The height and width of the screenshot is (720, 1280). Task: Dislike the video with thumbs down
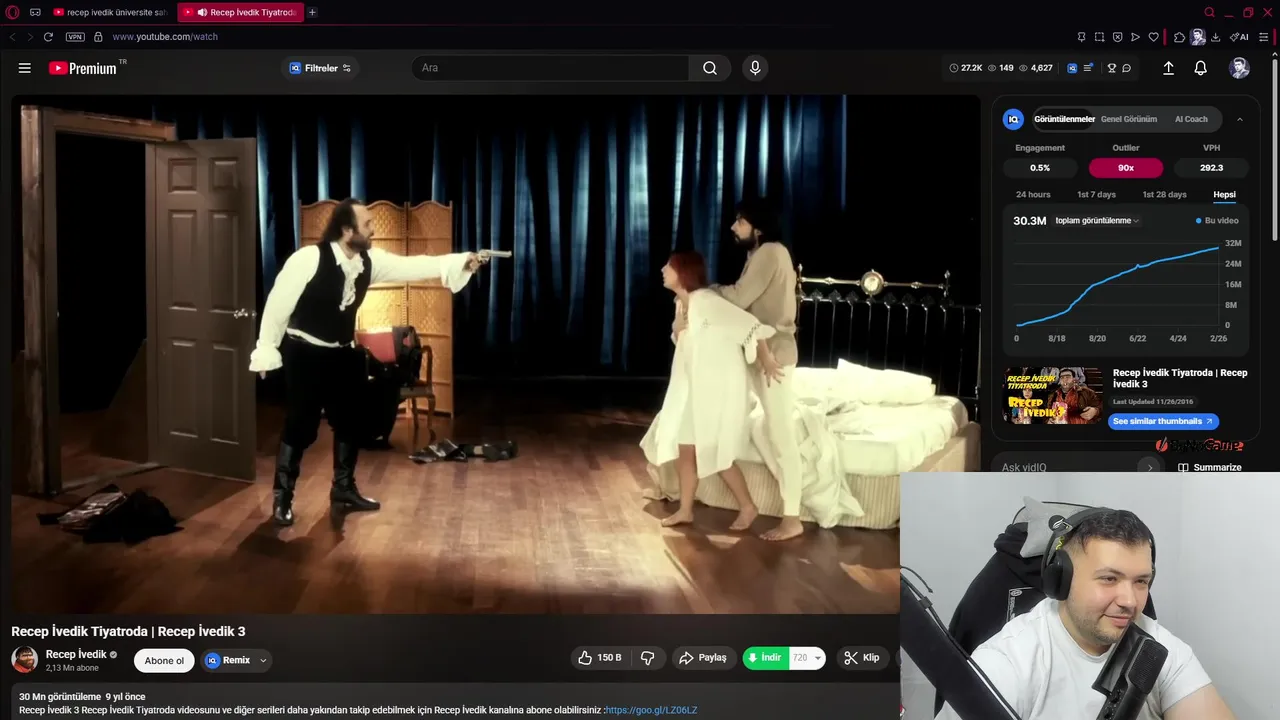click(648, 658)
